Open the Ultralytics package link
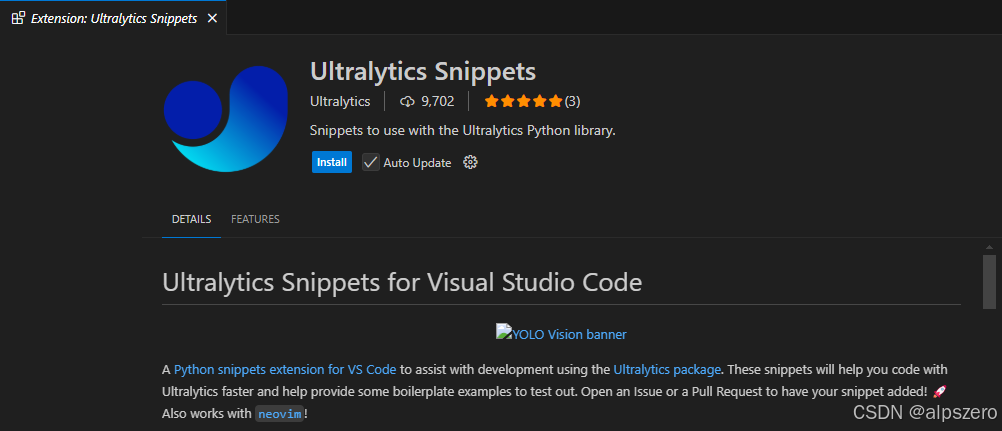 (x=667, y=370)
